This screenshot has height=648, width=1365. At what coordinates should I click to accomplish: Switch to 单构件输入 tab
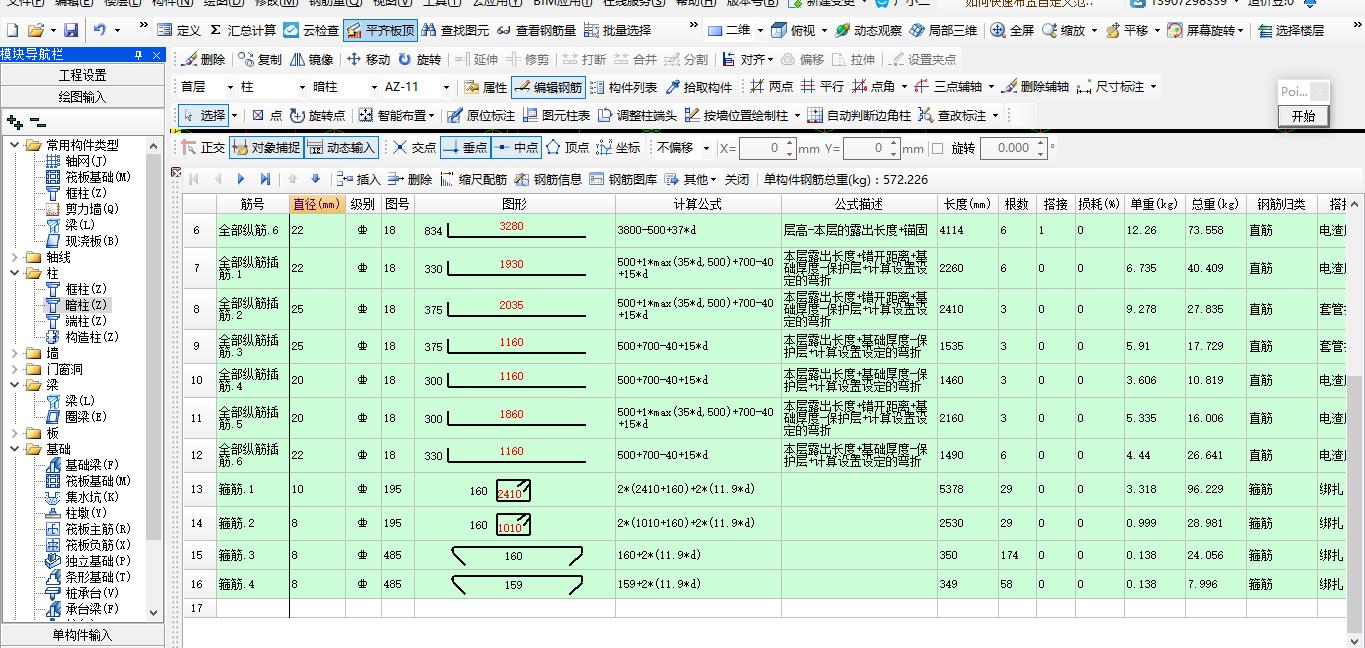82,635
